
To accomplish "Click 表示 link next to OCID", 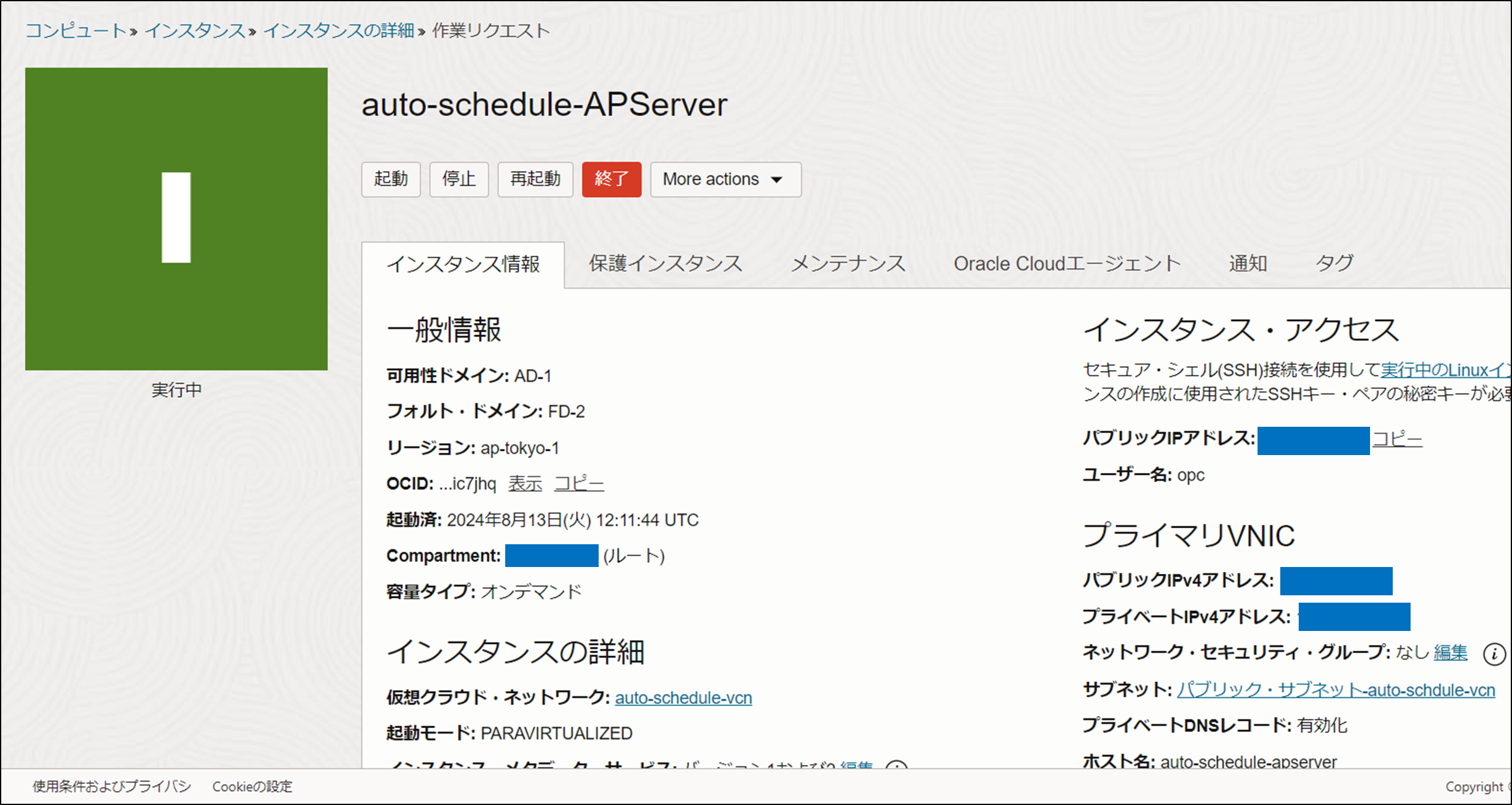I will tap(525, 484).
